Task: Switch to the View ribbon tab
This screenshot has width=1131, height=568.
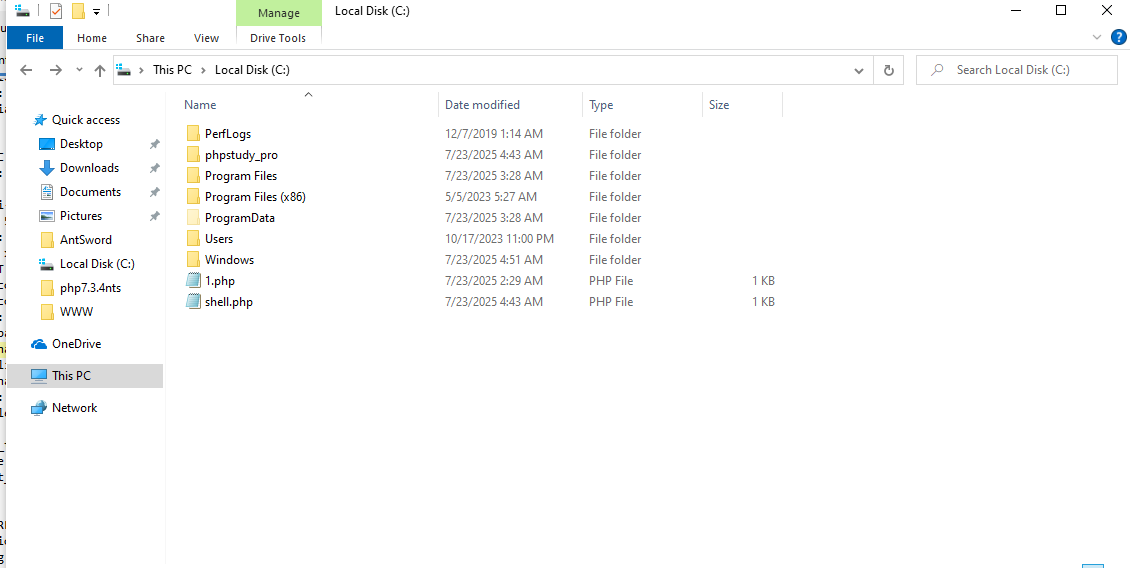Action: [x=206, y=38]
